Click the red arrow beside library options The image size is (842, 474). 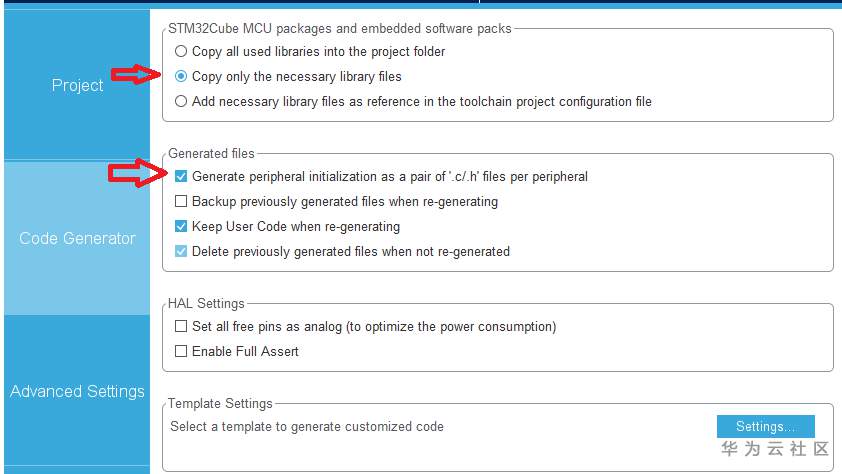click(135, 75)
